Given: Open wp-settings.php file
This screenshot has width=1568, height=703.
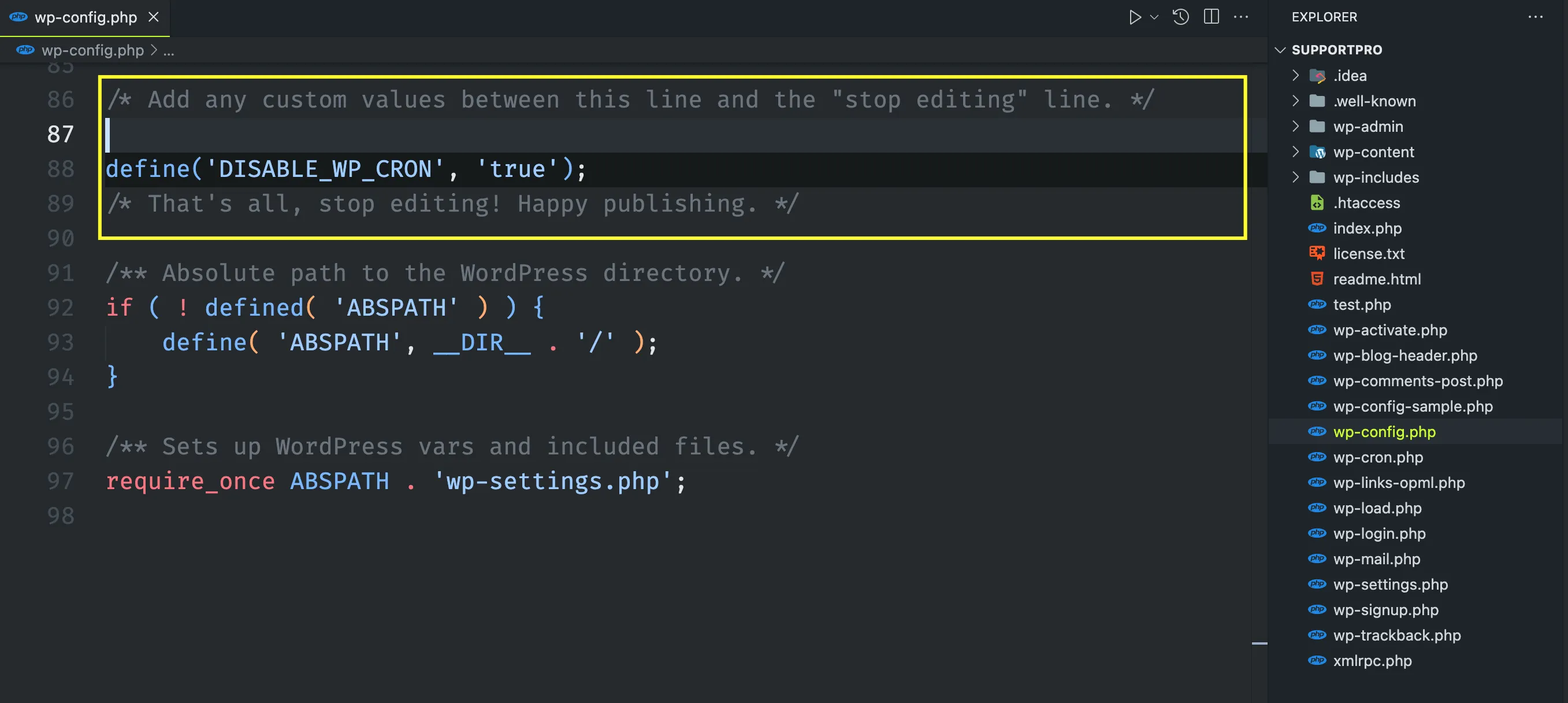Looking at the screenshot, I should pos(1390,584).
